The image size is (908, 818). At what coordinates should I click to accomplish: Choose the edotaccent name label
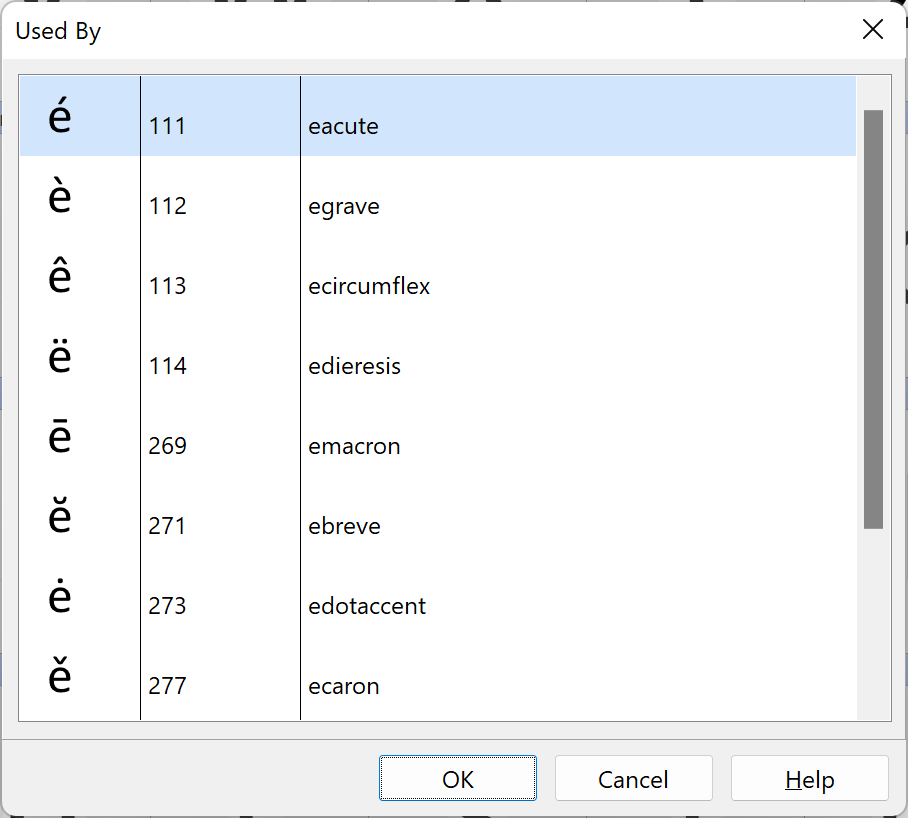click(x=367, y=607)
